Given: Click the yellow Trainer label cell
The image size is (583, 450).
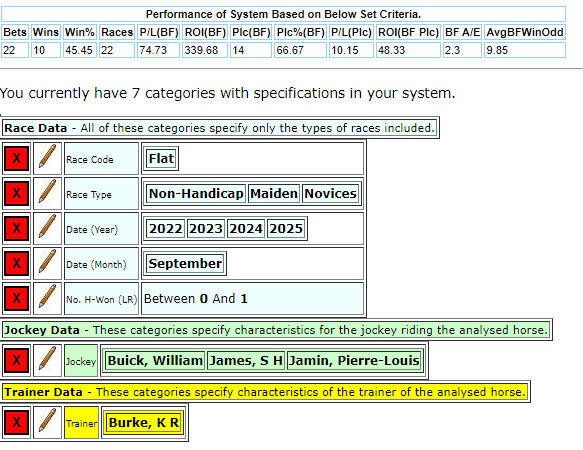Looking at the screenshot, I should coord(81,423).
